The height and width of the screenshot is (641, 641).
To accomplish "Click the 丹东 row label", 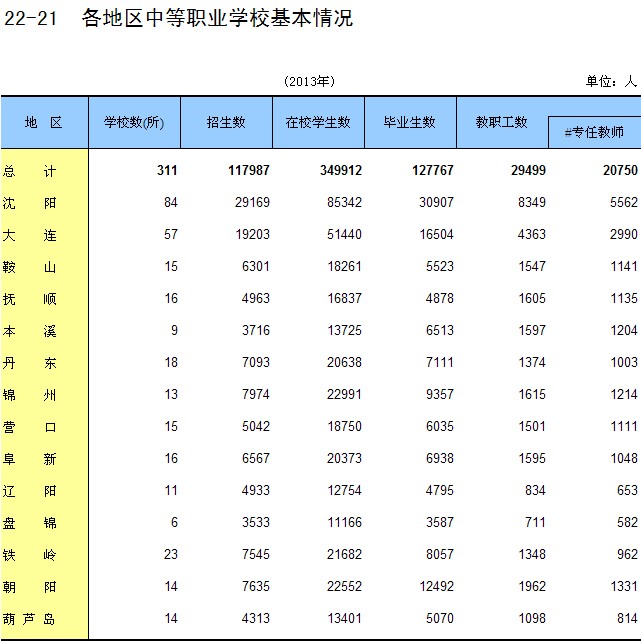I will point(29,363).
